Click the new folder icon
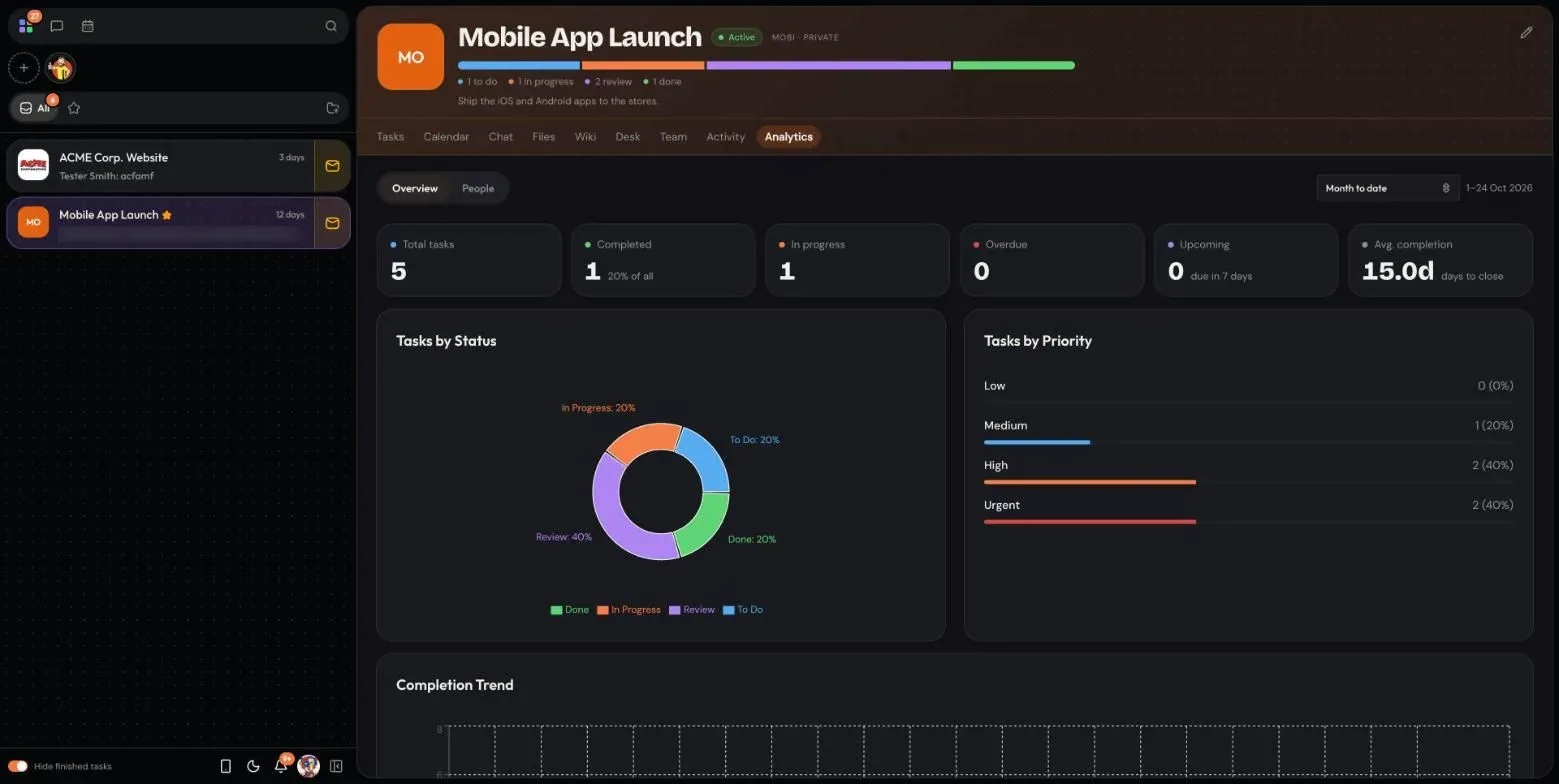Screen dimensions: 1559x784 coord(333,108)
